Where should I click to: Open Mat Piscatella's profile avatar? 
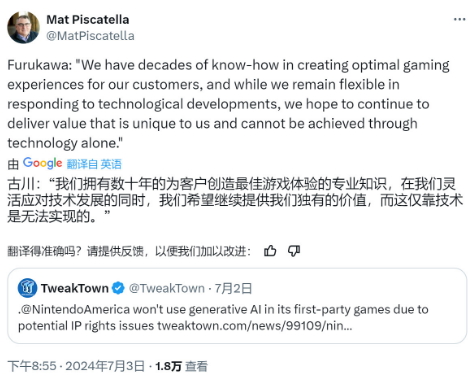tap(23, 27)
